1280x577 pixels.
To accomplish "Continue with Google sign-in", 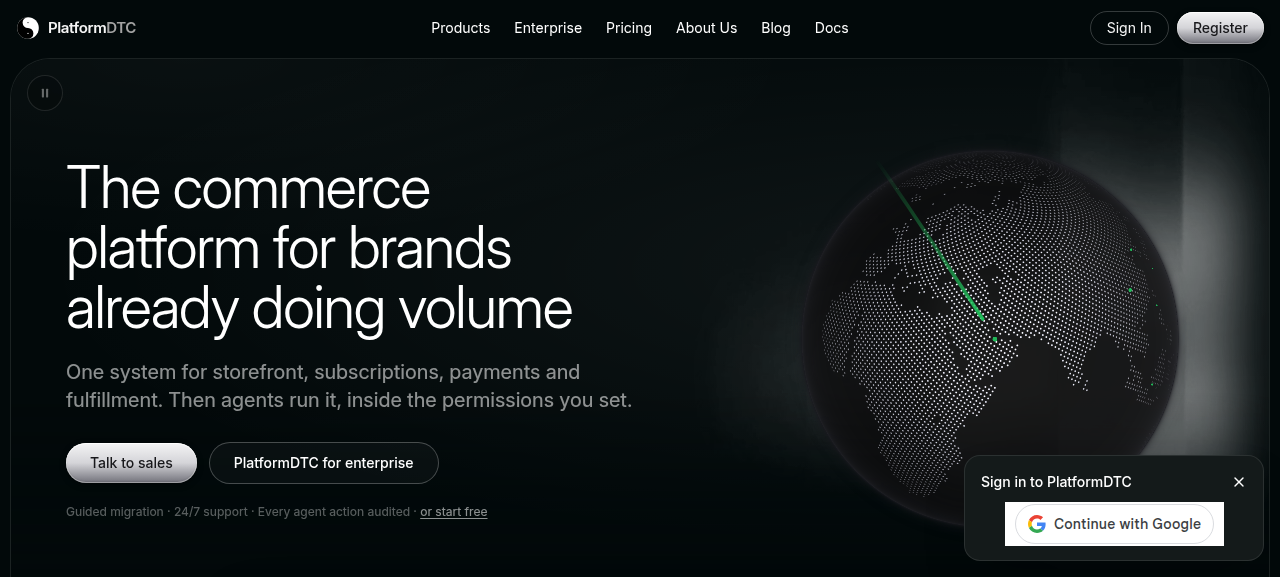I will click(1114, 524).
